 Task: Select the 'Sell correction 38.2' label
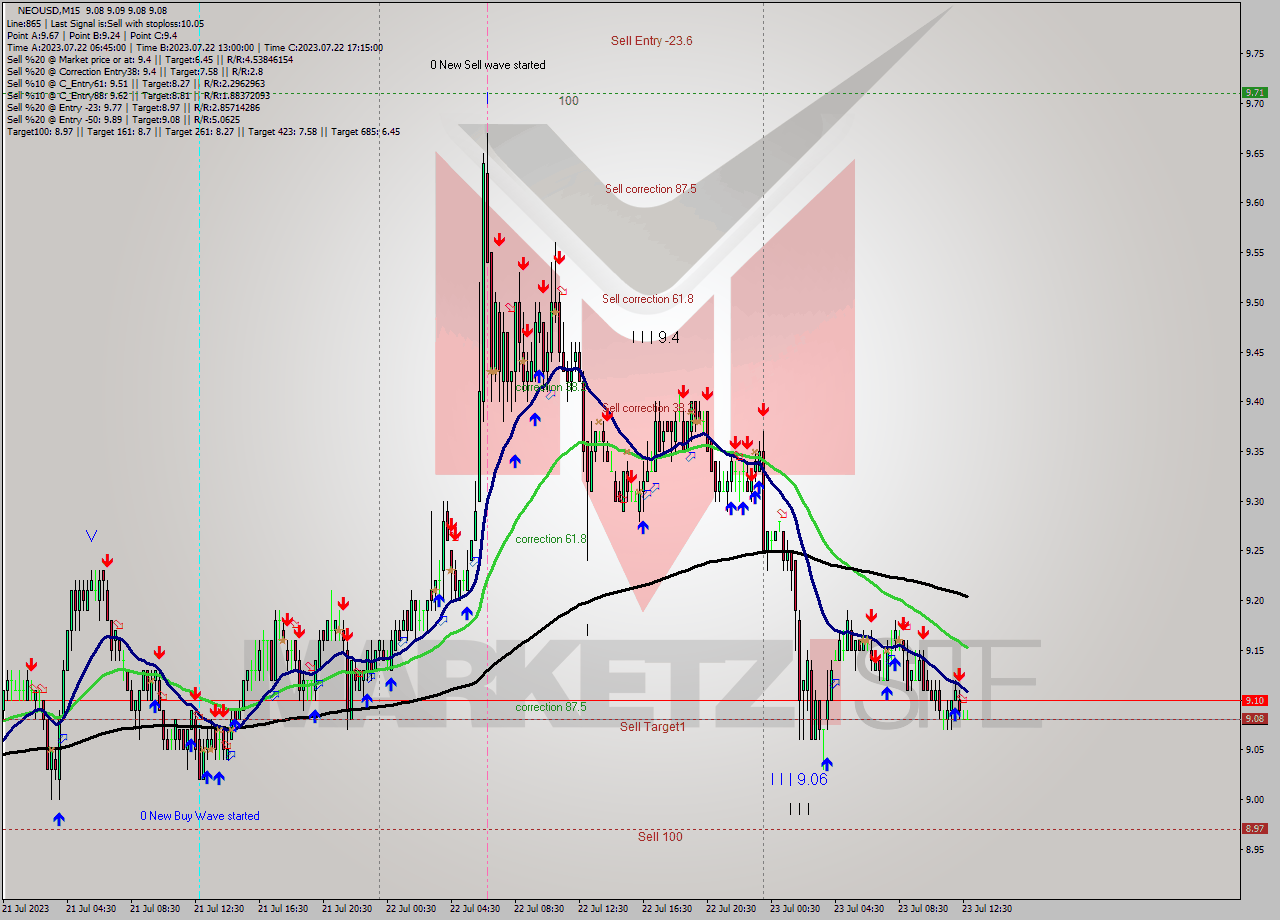(646, 408)
